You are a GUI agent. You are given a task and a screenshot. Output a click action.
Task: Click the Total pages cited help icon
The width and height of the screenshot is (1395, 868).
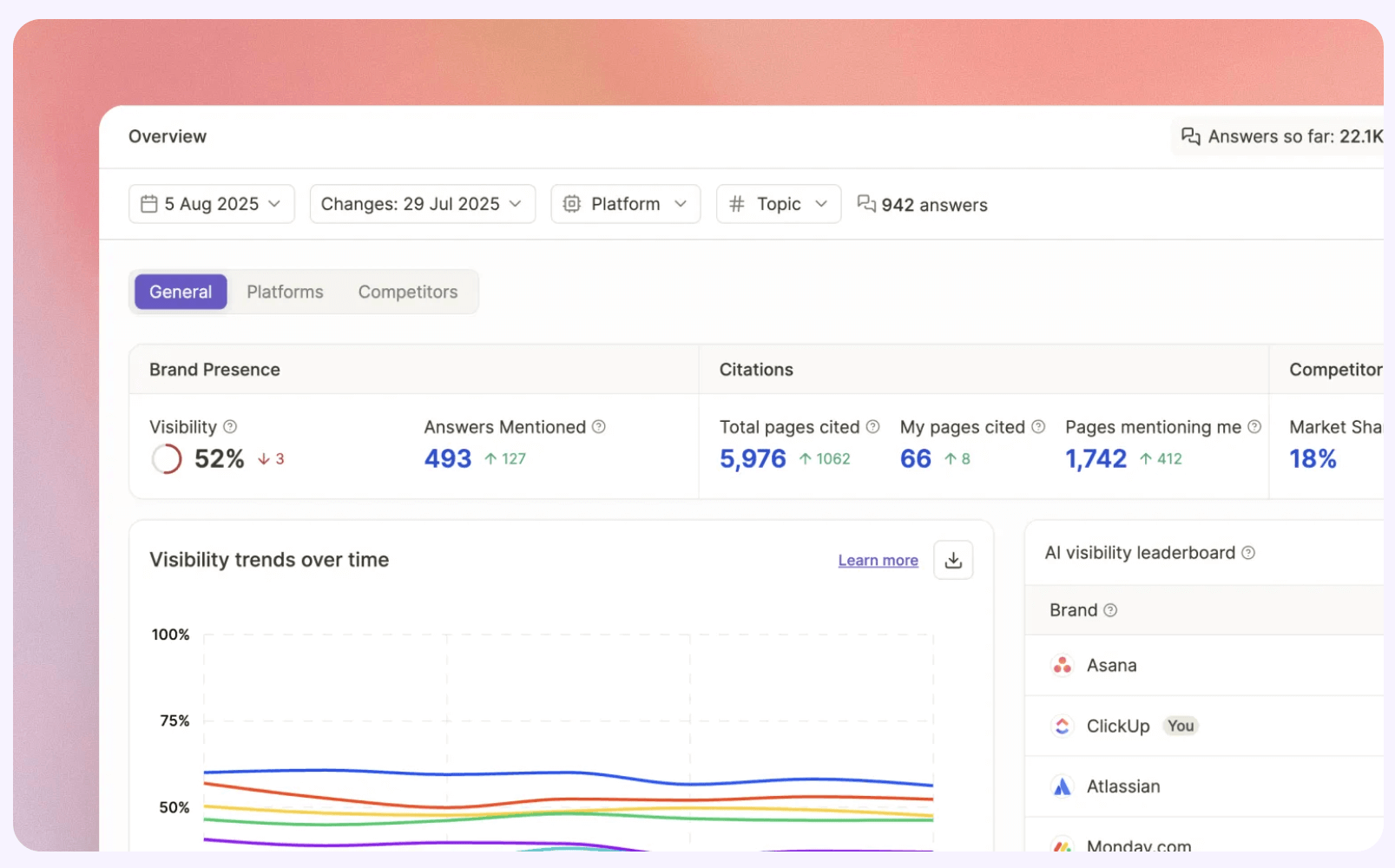(873, 427)
